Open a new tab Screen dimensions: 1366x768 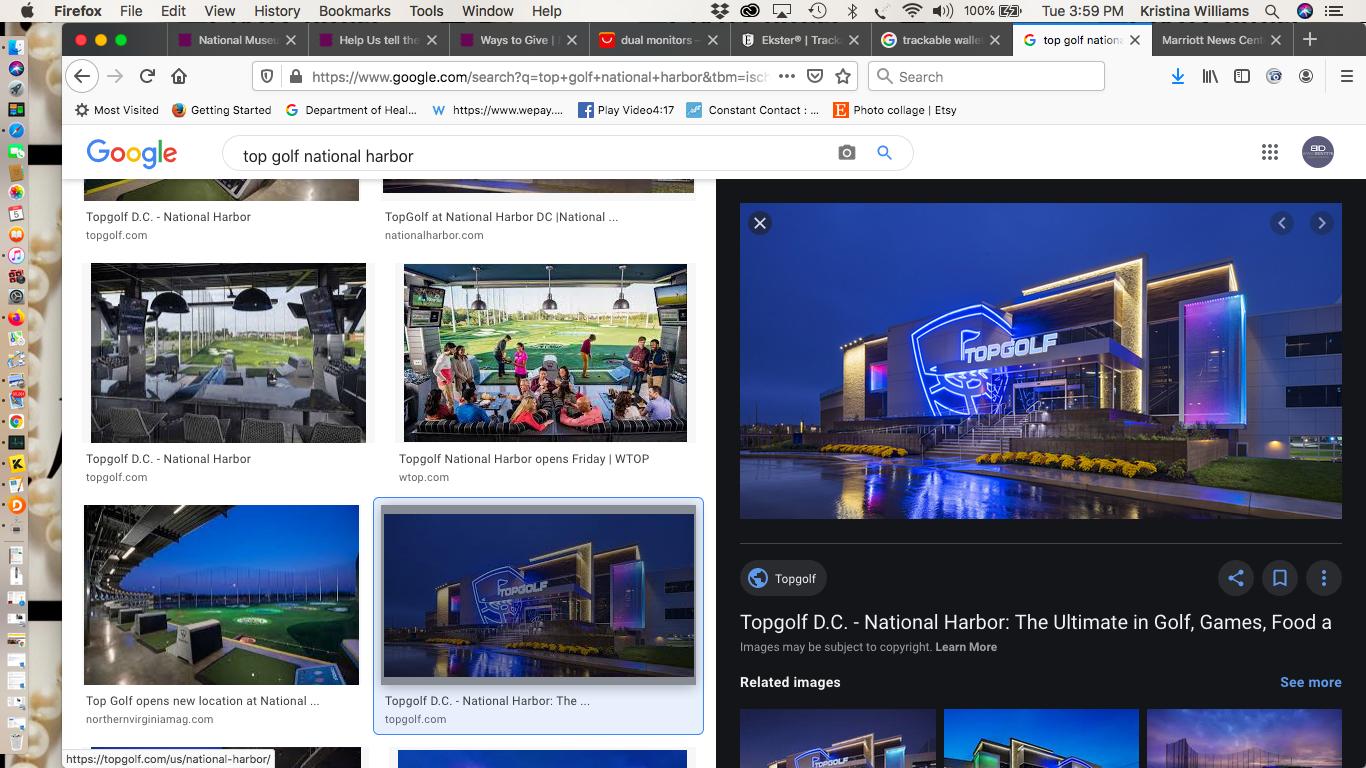[x=1310, y=40]
